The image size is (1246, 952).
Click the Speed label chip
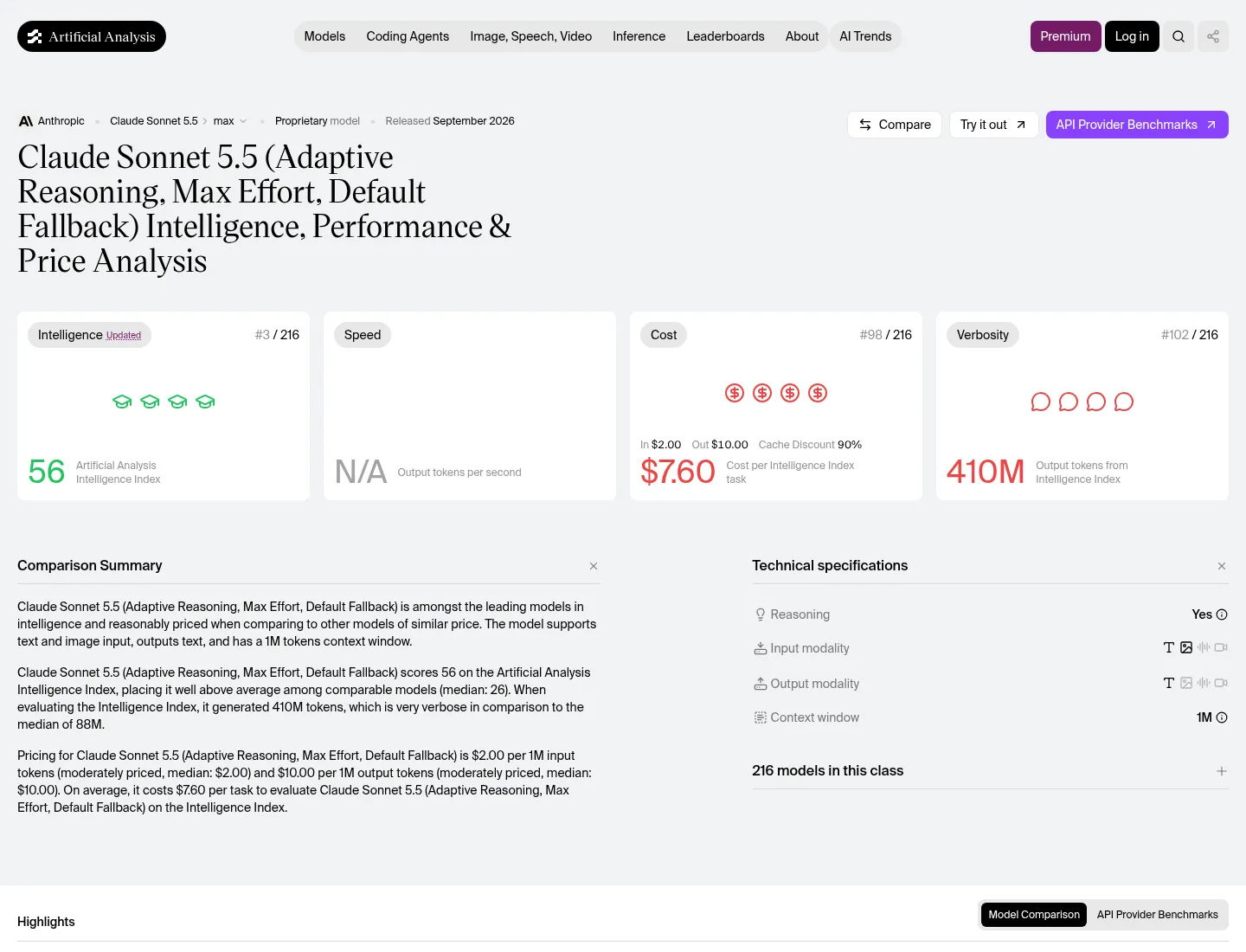pos(363,335)
